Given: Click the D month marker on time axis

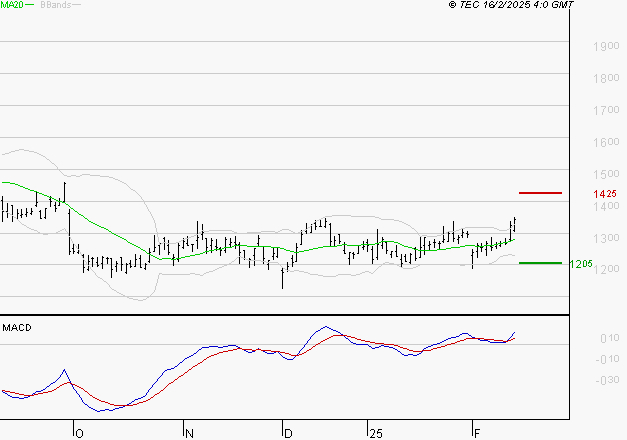Looking at the screenshot, I should (288, 434).
